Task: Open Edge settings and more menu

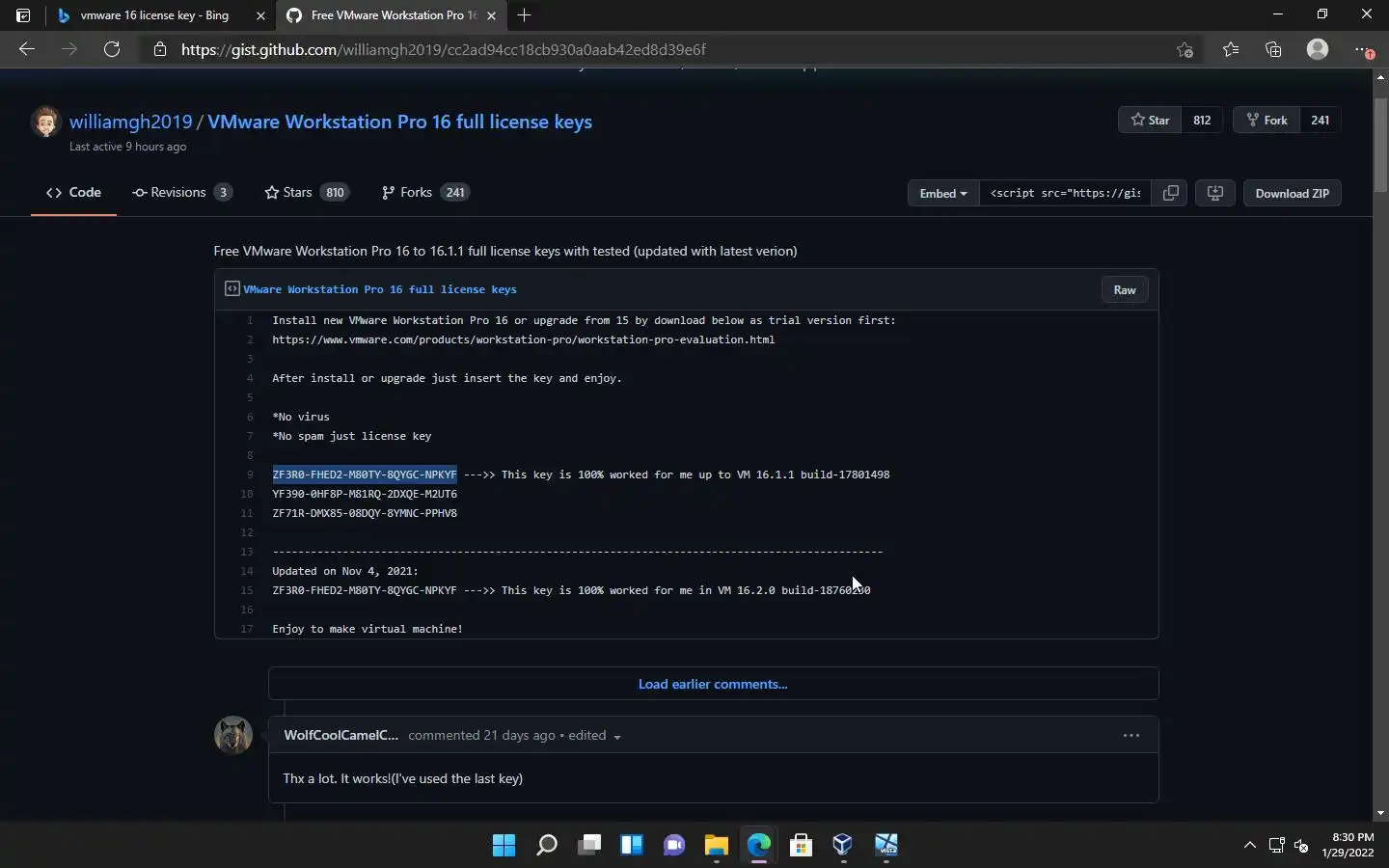Action: [1363, 49]
